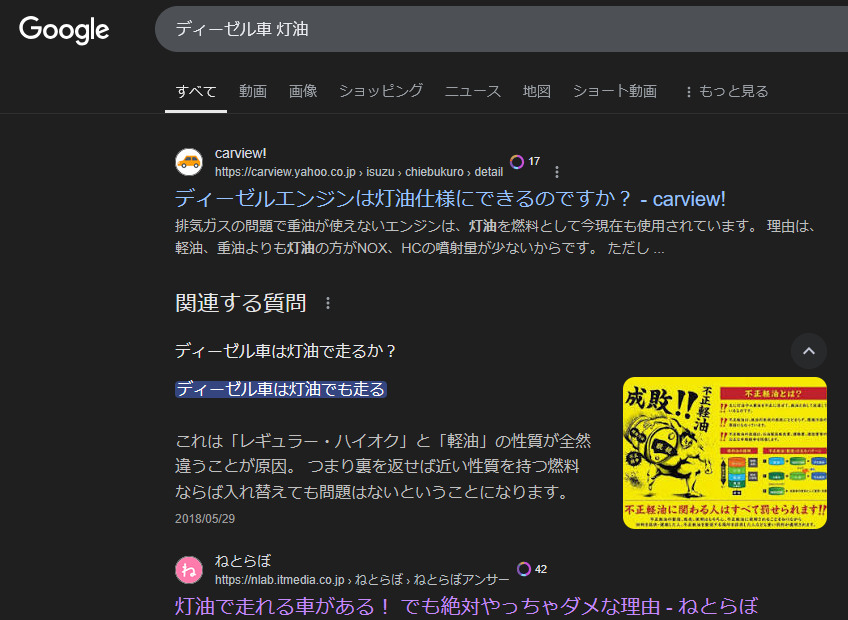The image size is (848, 620).
Task: Click answer paragraph starting これは「レギュラー・ハイオク」
Action: [383, 466]
